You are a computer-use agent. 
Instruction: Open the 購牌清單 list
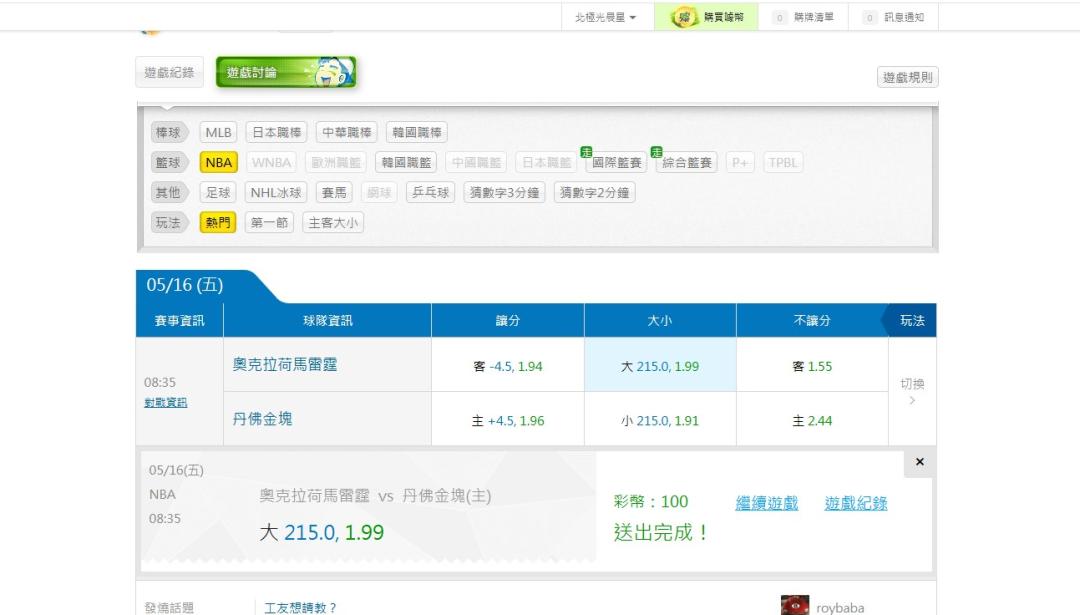pos(803,17)
